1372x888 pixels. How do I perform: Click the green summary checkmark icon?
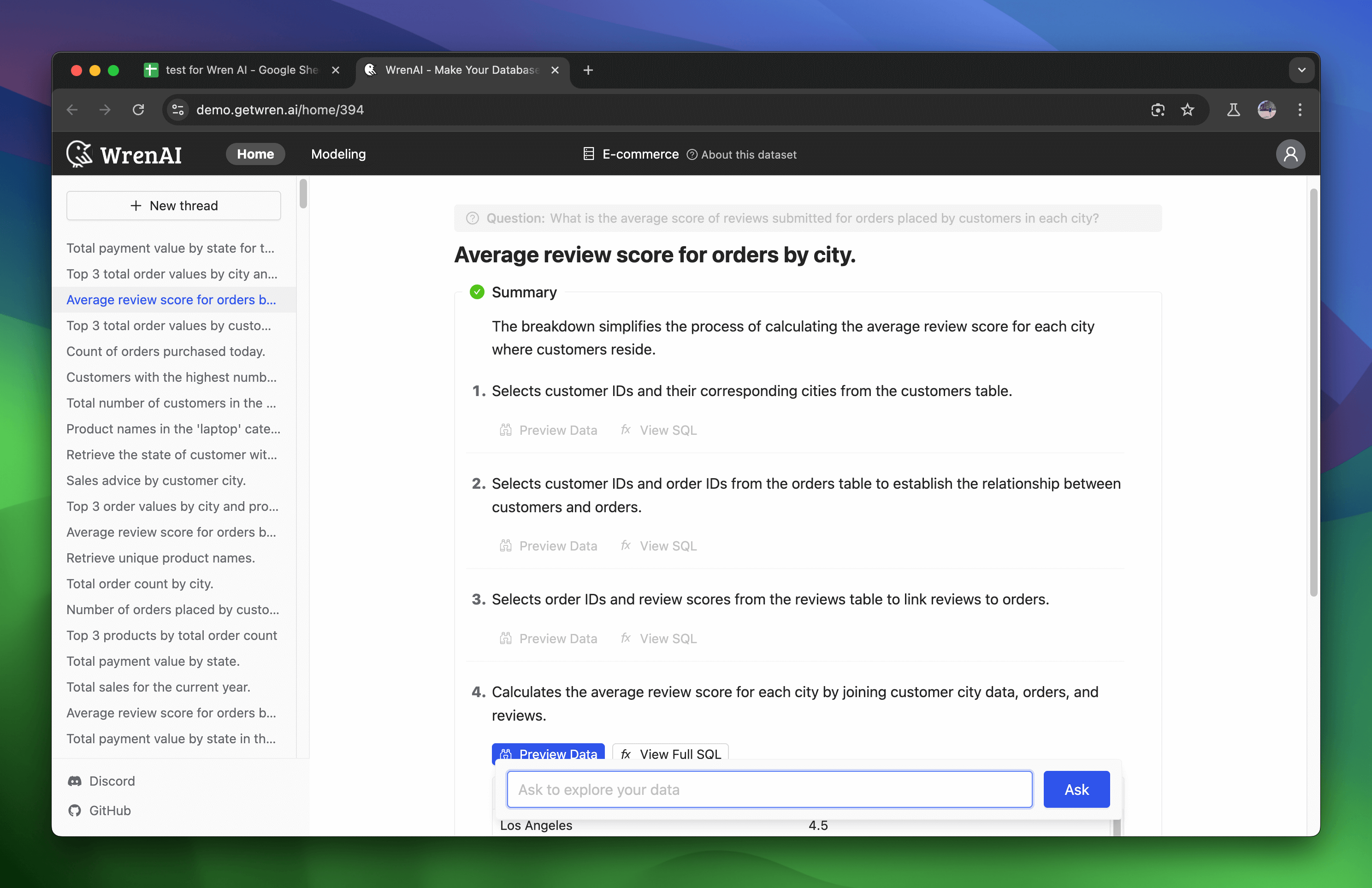tap(476, 292)
